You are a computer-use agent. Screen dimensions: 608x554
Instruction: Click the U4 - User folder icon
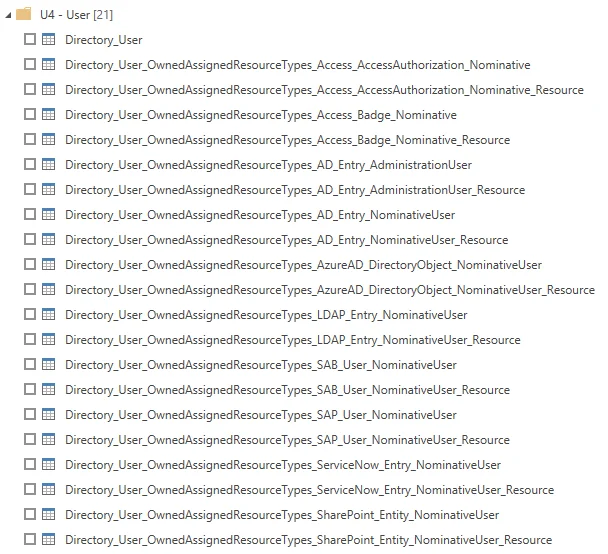point(24,15)
